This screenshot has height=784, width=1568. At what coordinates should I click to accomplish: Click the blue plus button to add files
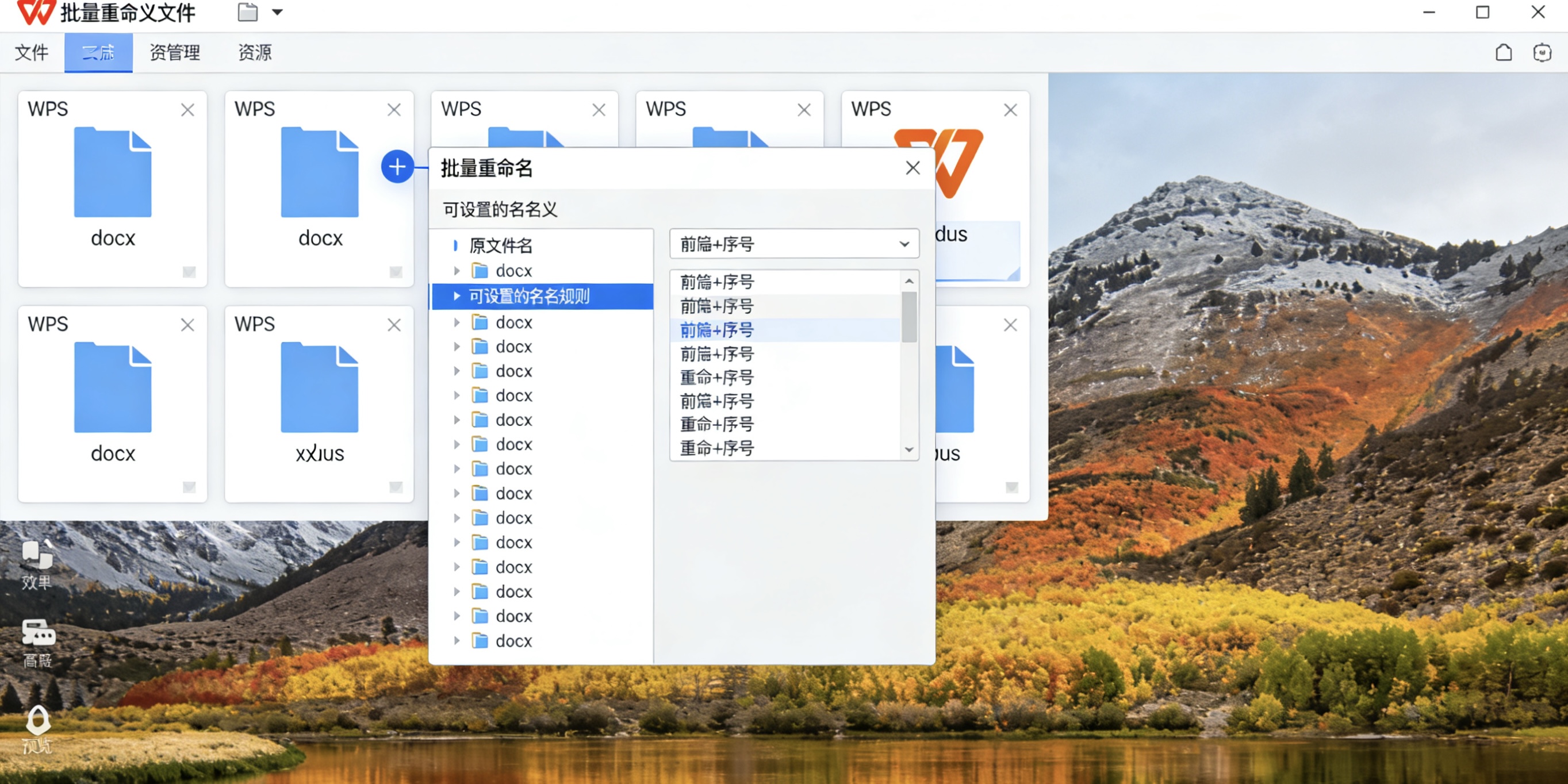point(397,166)
